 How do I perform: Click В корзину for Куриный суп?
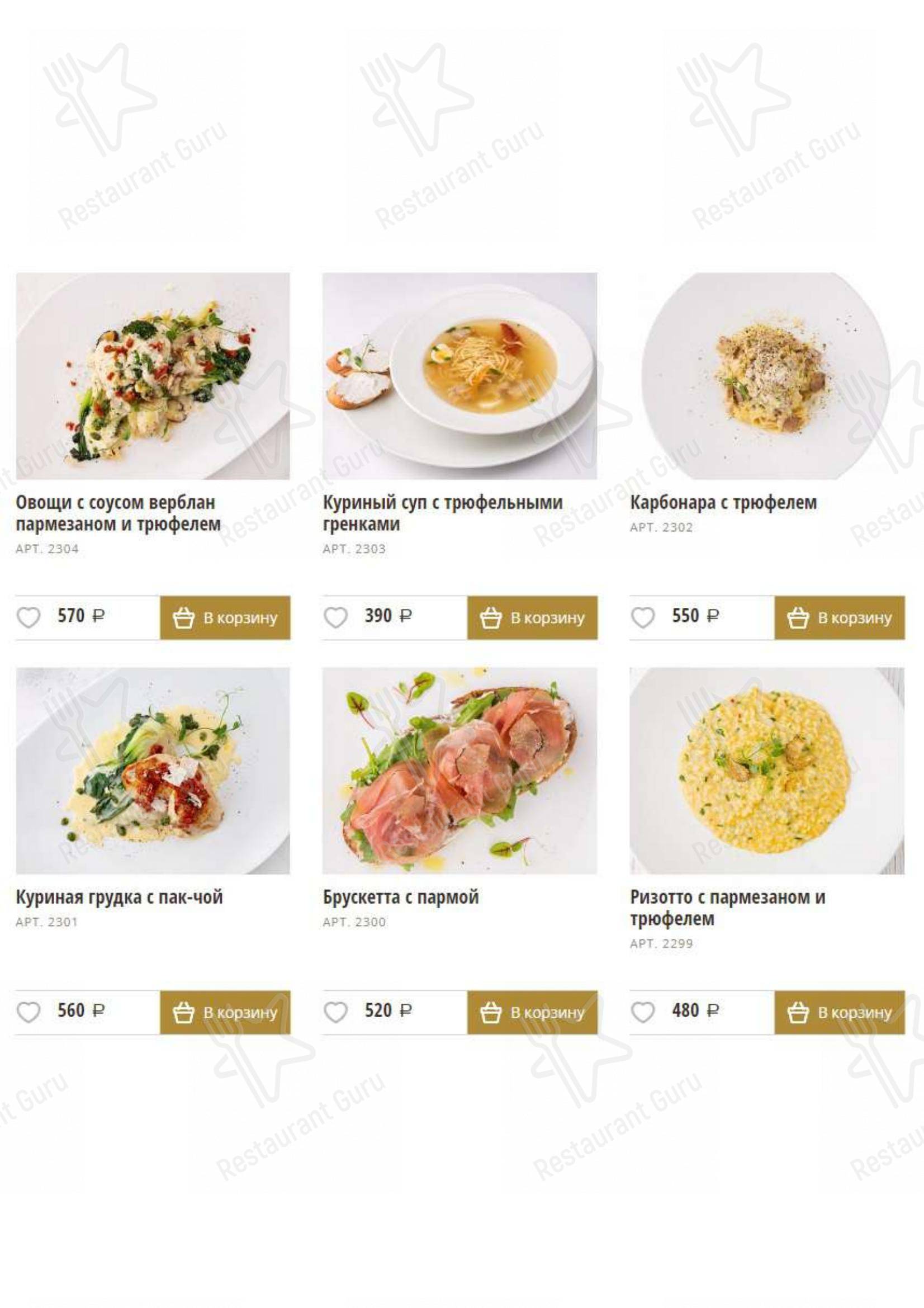tap(532, 617)
